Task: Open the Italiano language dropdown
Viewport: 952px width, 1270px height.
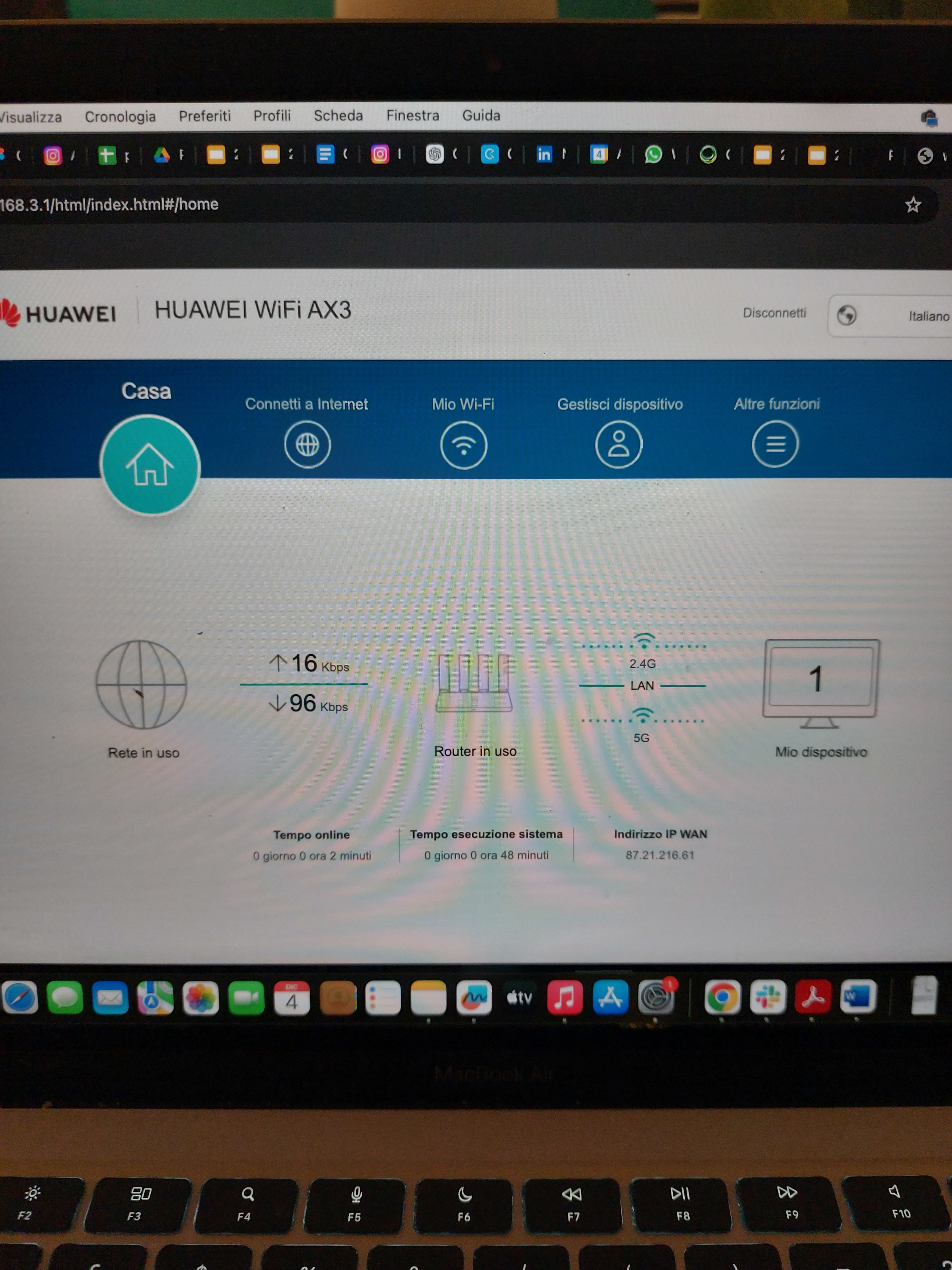Action: coord(891,316)
